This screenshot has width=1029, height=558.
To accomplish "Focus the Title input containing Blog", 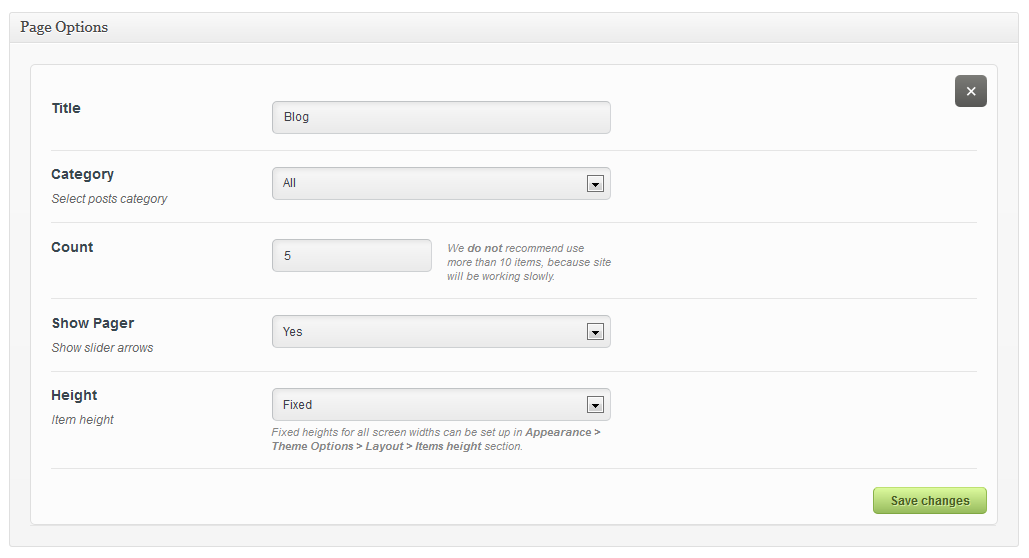I will tap(441, 118).
